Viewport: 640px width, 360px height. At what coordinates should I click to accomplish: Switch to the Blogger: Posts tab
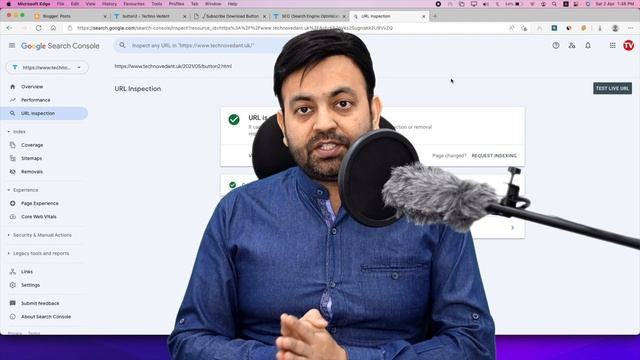[x=69, y=16]
